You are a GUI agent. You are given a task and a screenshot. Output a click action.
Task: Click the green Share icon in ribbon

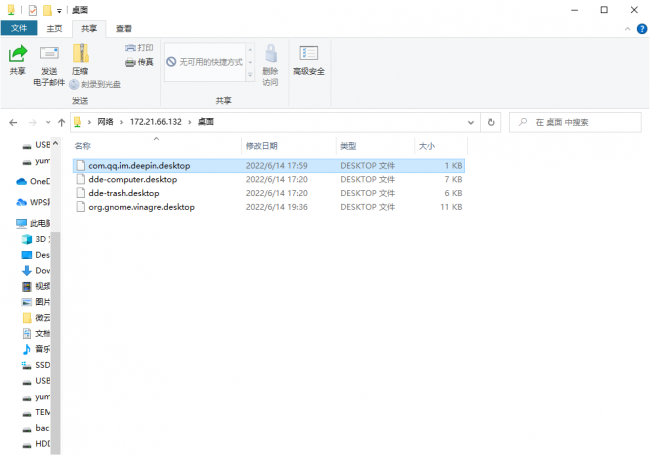(17, 54)
